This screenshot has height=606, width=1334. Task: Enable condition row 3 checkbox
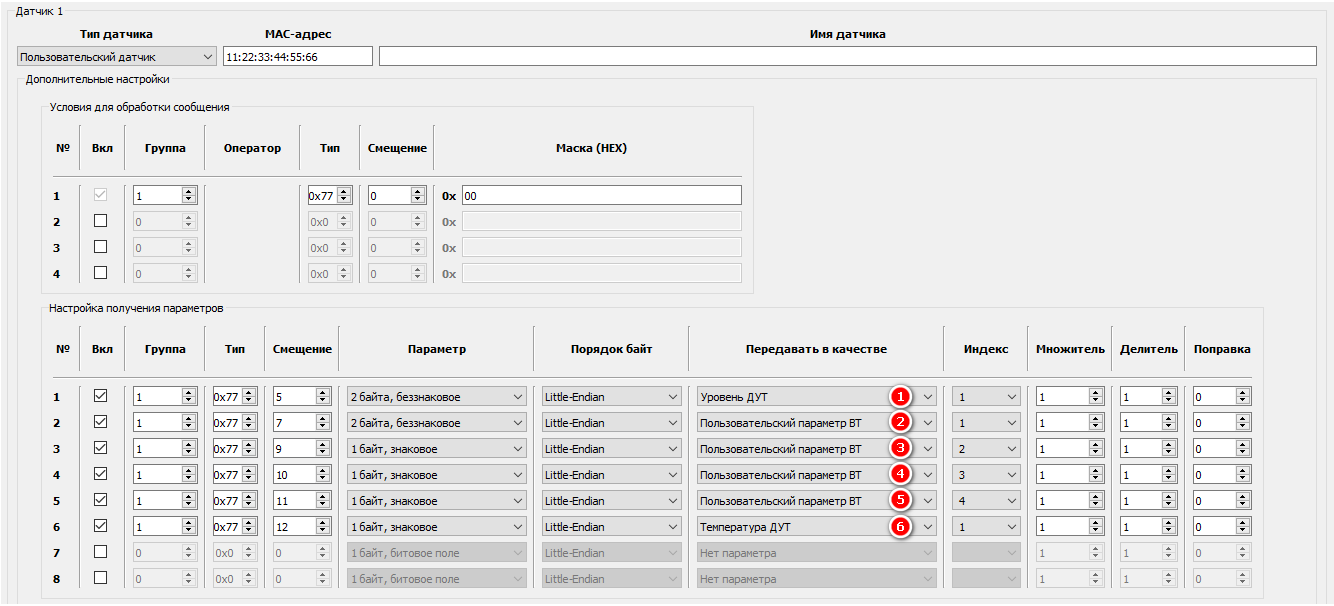click(100, 247)
